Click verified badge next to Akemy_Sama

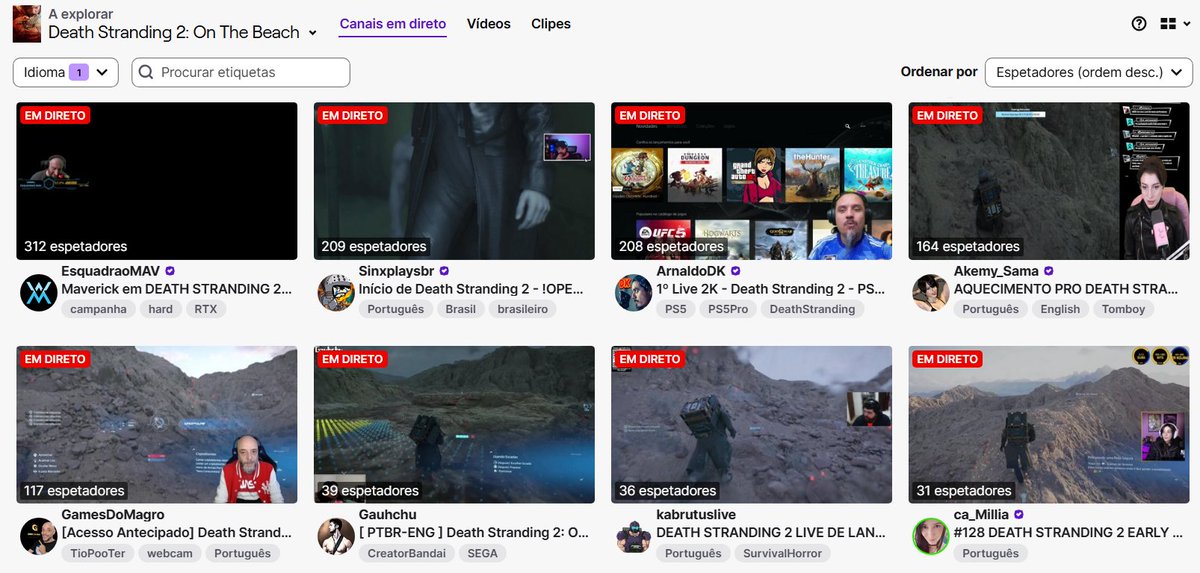click(1049, 271)
